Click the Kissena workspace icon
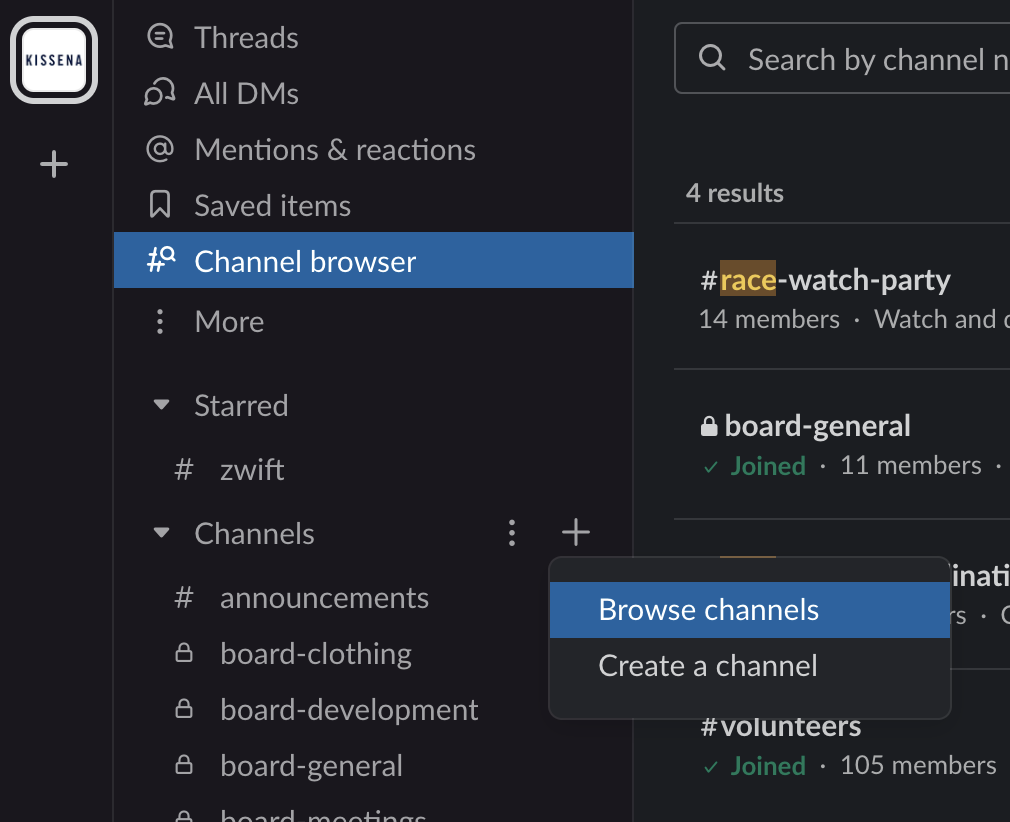Viewport: 1010px width, 822px height. (x=54, y=60)
